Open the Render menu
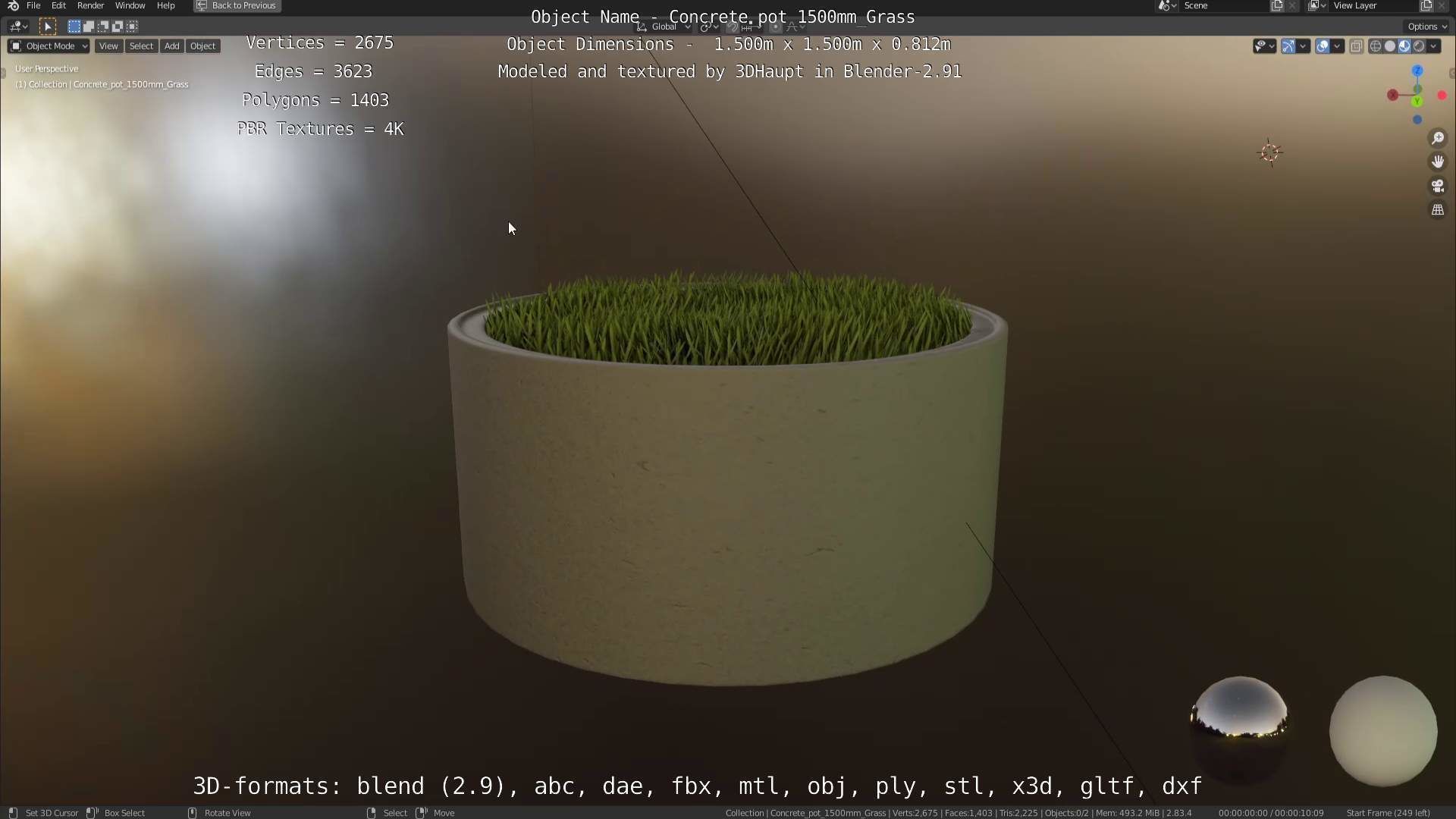This screenshot has height=819, width=1456. (x=90, y=5)
